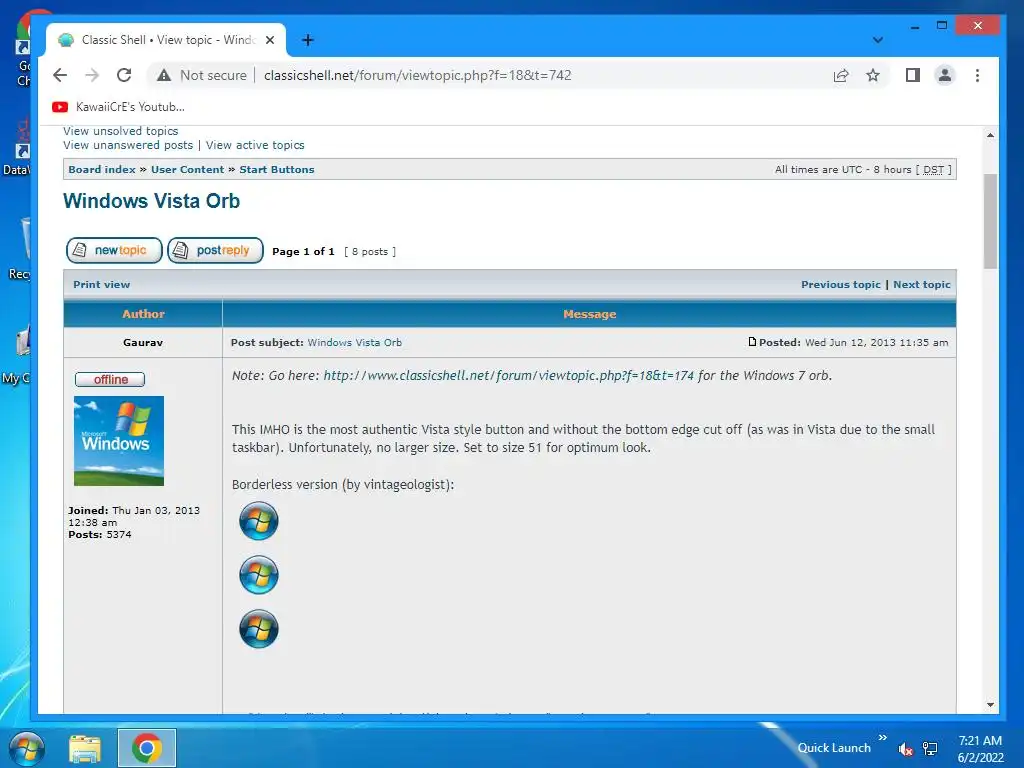Open a new browser tab
This screenshot has height=768, width=1024.
click(308, 40)
